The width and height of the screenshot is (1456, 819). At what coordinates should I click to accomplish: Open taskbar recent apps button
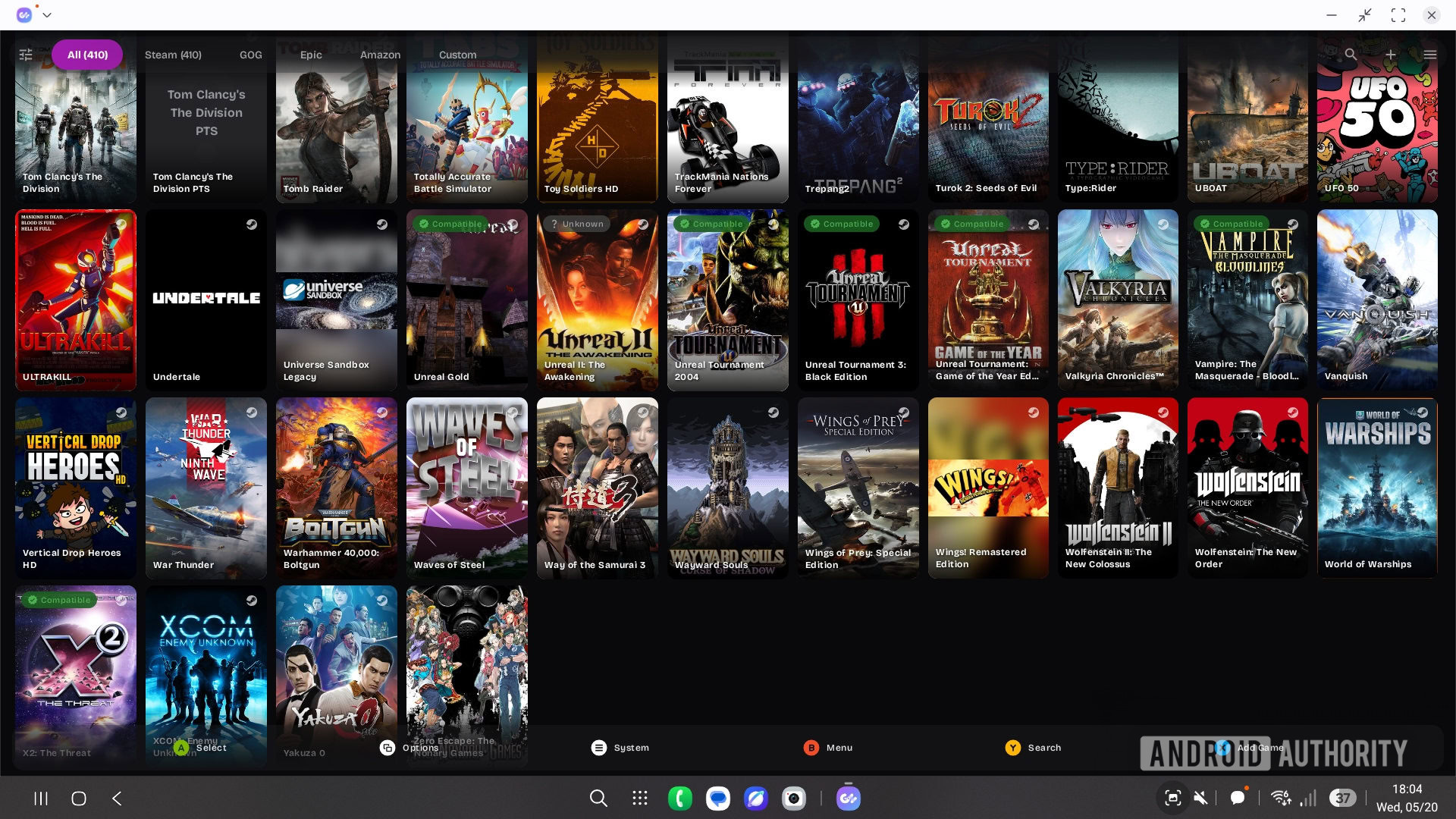click(x=41, y=798)
